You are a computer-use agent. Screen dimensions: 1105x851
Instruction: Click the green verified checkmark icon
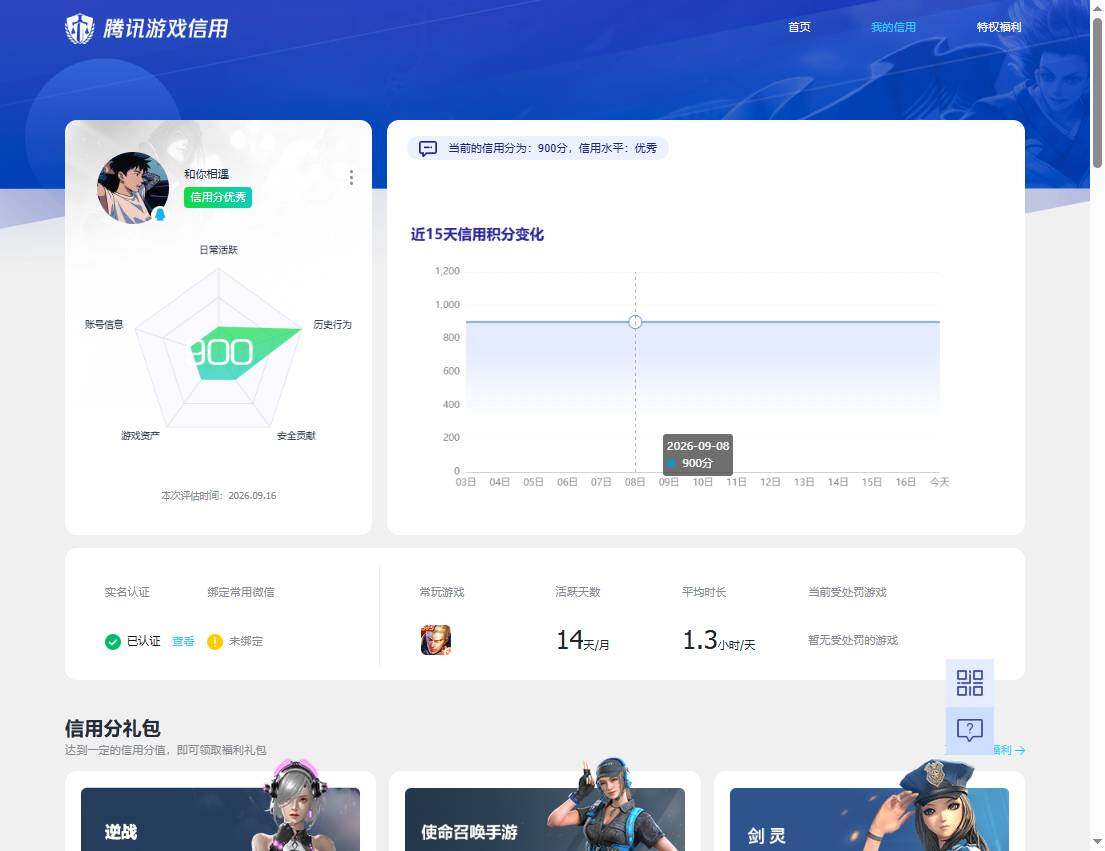(113, 641)
